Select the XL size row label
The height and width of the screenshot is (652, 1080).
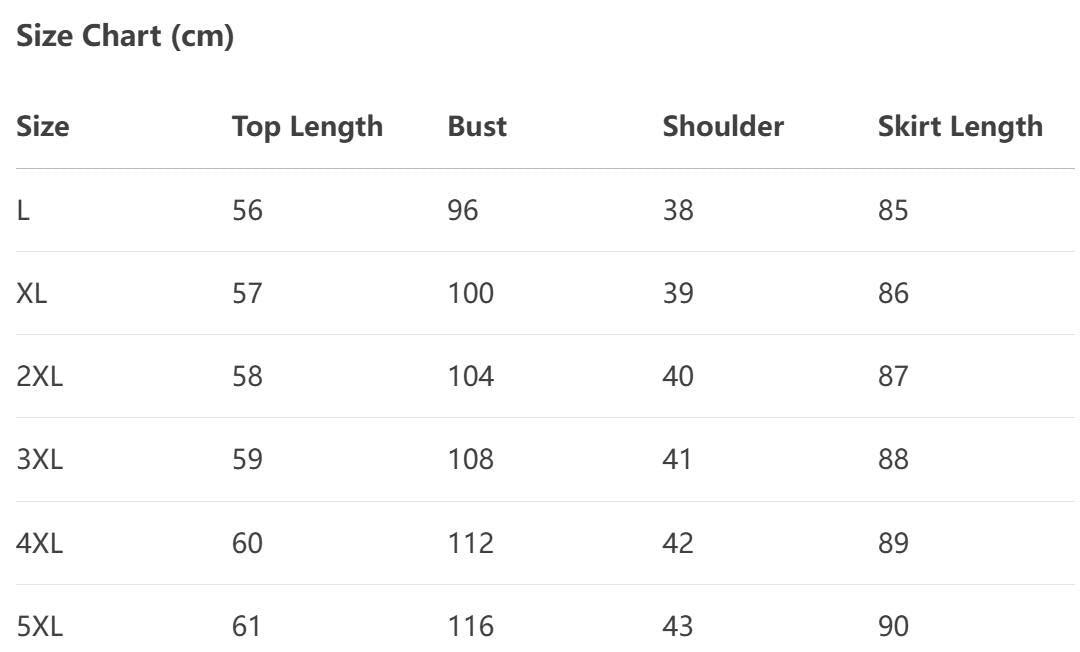click(32, 294)
